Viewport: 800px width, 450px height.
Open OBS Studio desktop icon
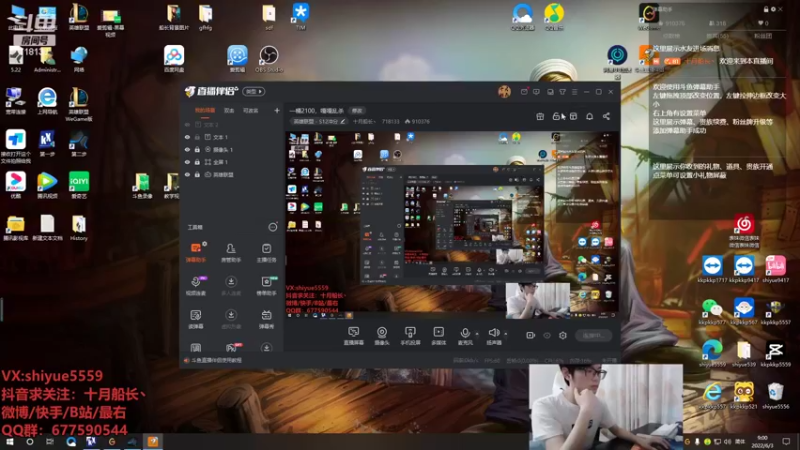pos(268,59)
